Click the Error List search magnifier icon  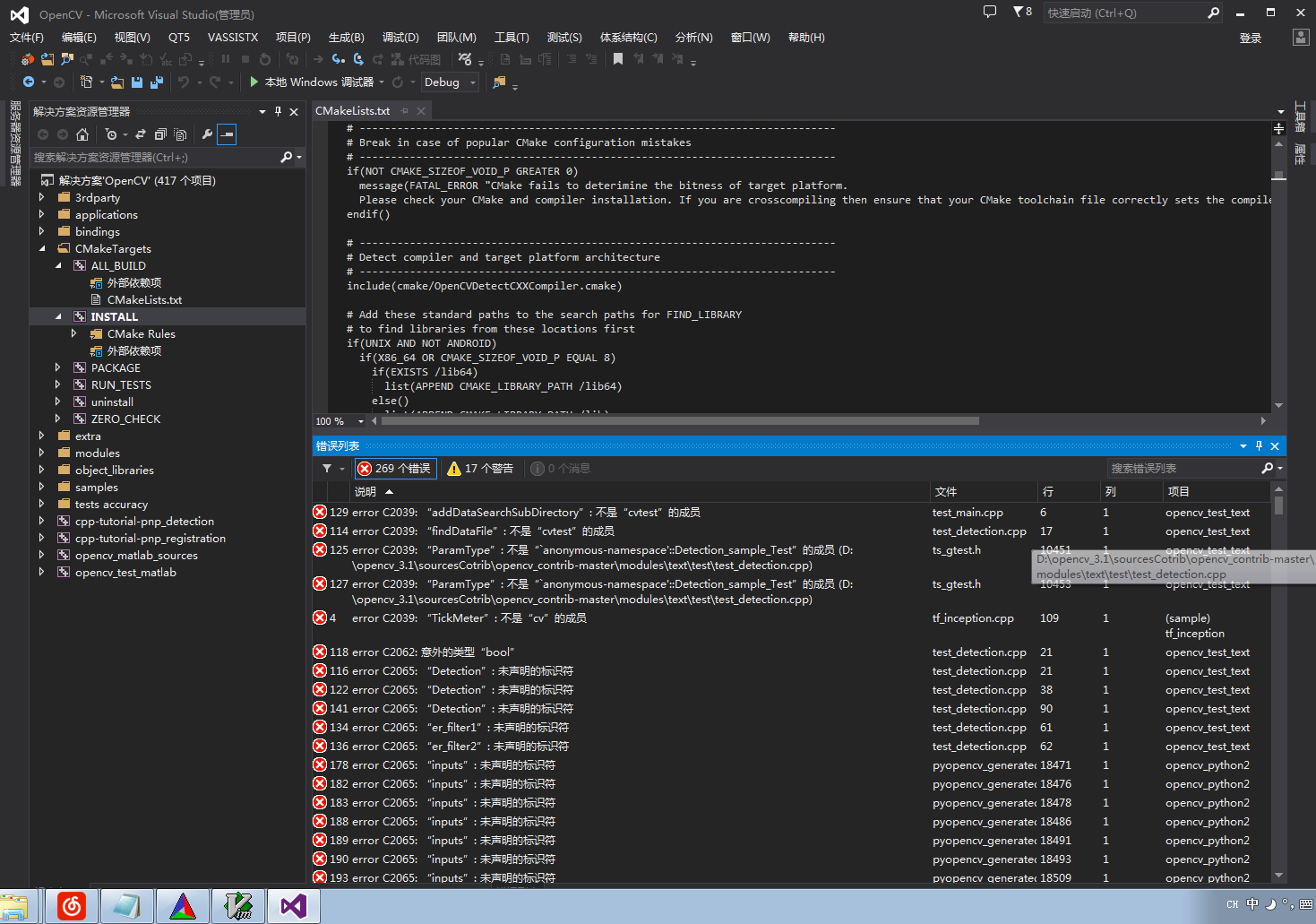pyautogui.click(x=1268, y=468)
